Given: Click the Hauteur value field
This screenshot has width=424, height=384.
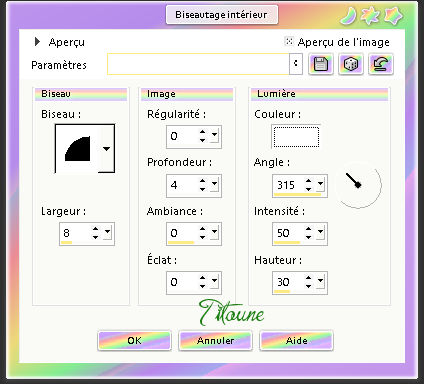Looking at the screenshot, I should click(288, 282).
